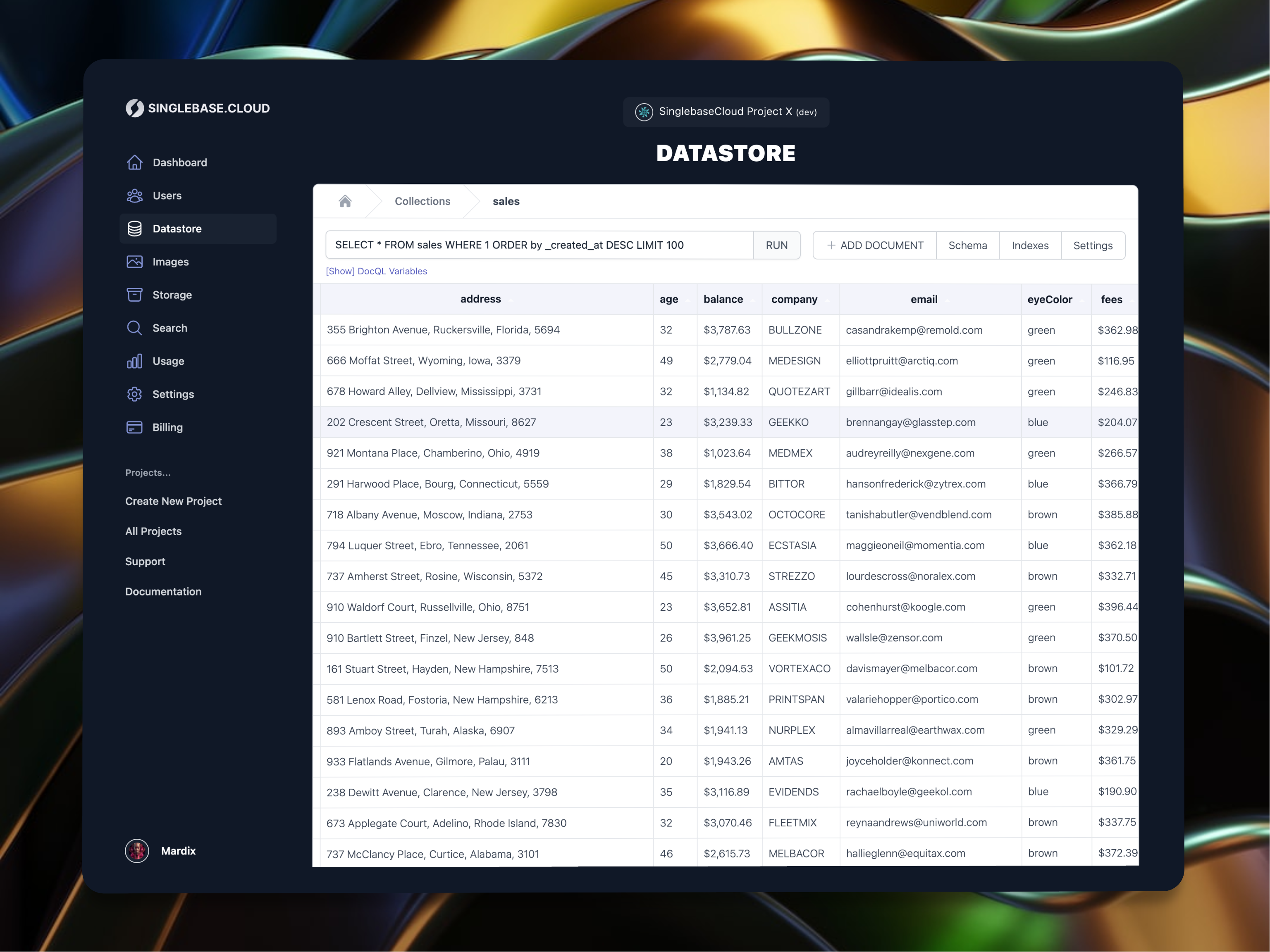Focus the SELECT query input field
The height and width of the screenshot is (952, 1270).
click(x=539, y=245)
